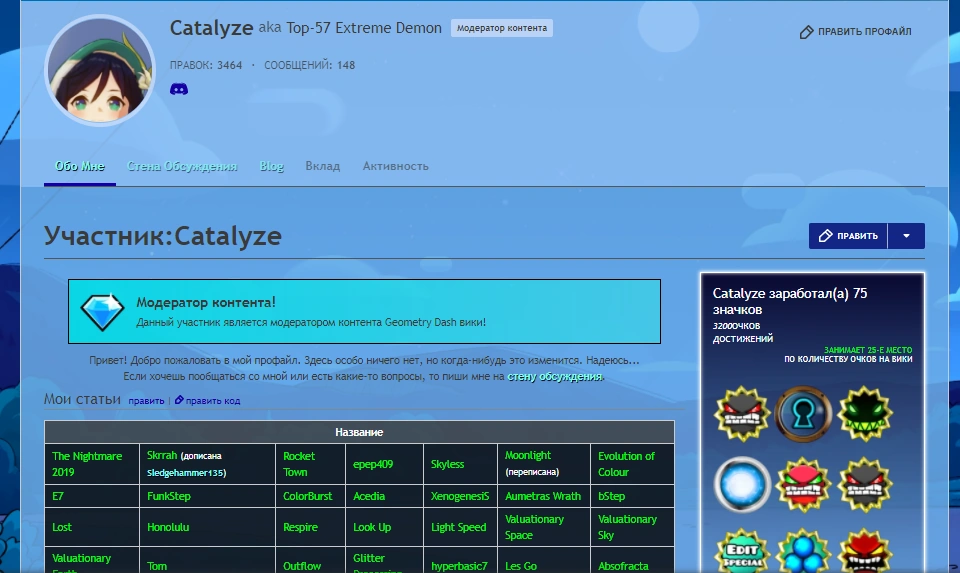Open the 'ColorBurst' article link

point(307,496)
